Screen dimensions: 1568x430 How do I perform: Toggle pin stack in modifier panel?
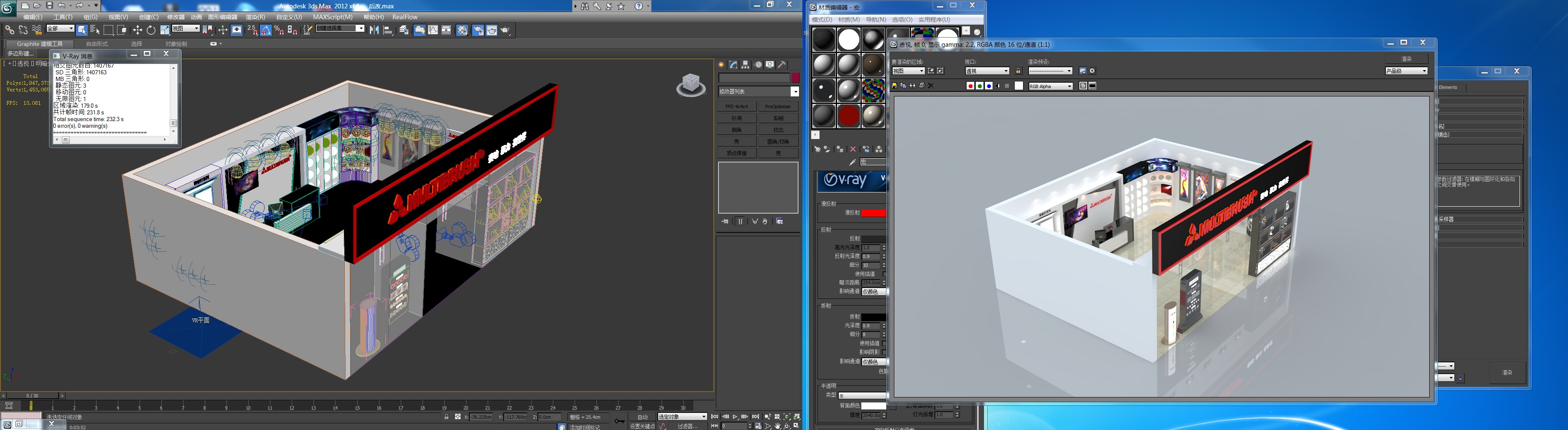(725, 221)
